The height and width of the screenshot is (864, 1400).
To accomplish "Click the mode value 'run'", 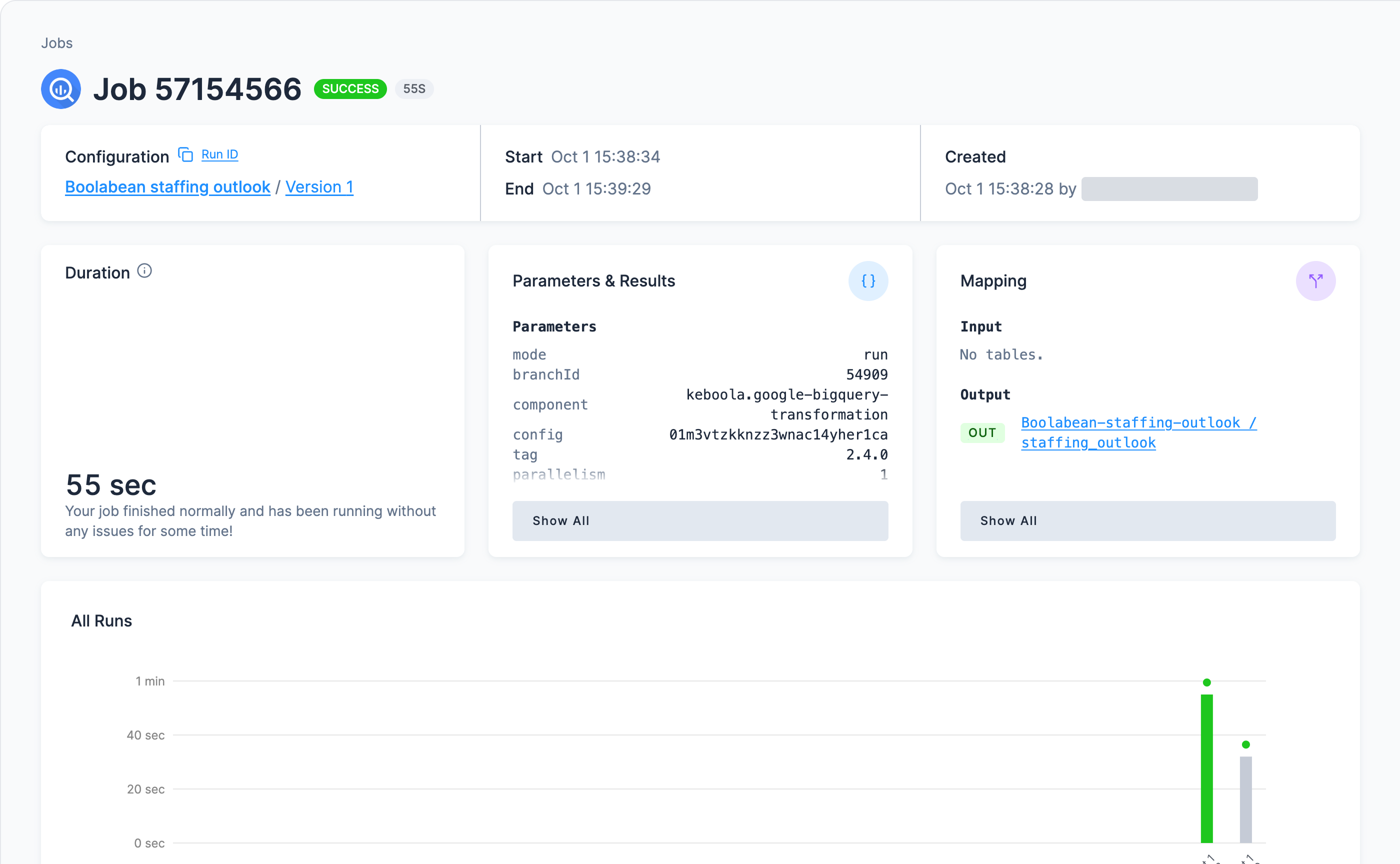I will click(x=875, y=354).
